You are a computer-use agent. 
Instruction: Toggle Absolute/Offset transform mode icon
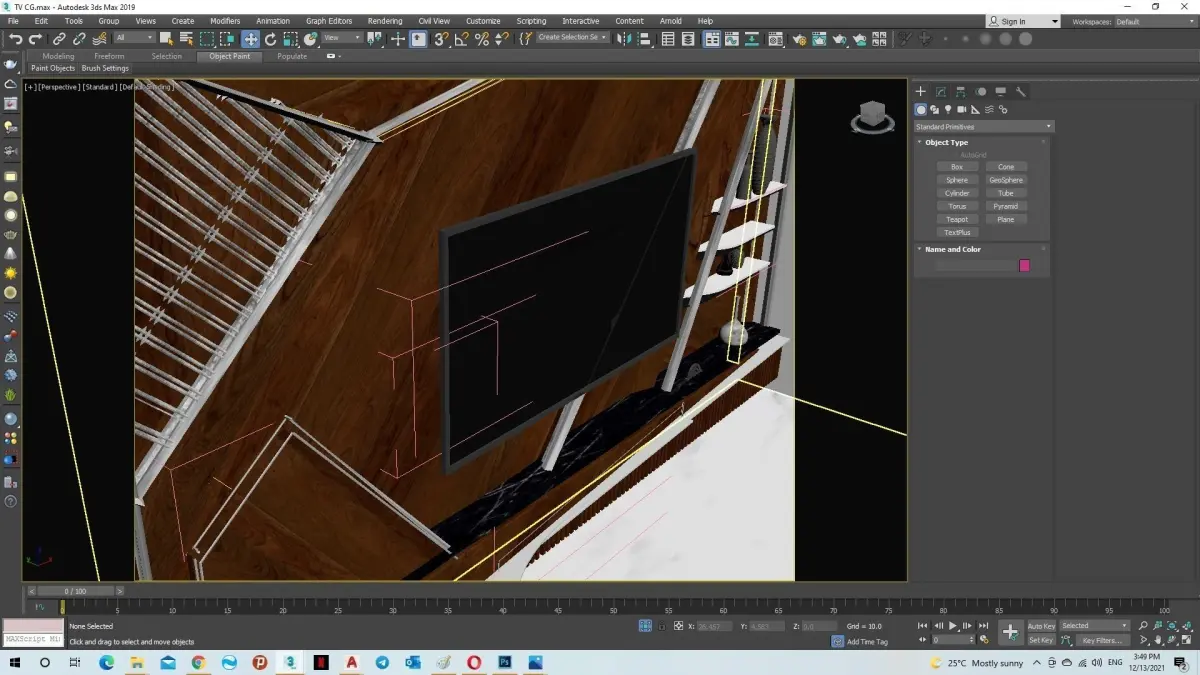678,625
